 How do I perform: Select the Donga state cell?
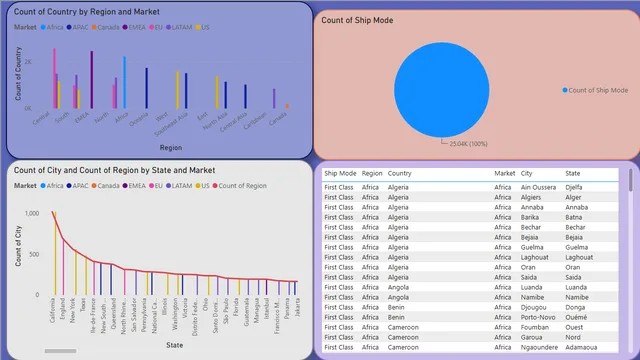(575, 307)
